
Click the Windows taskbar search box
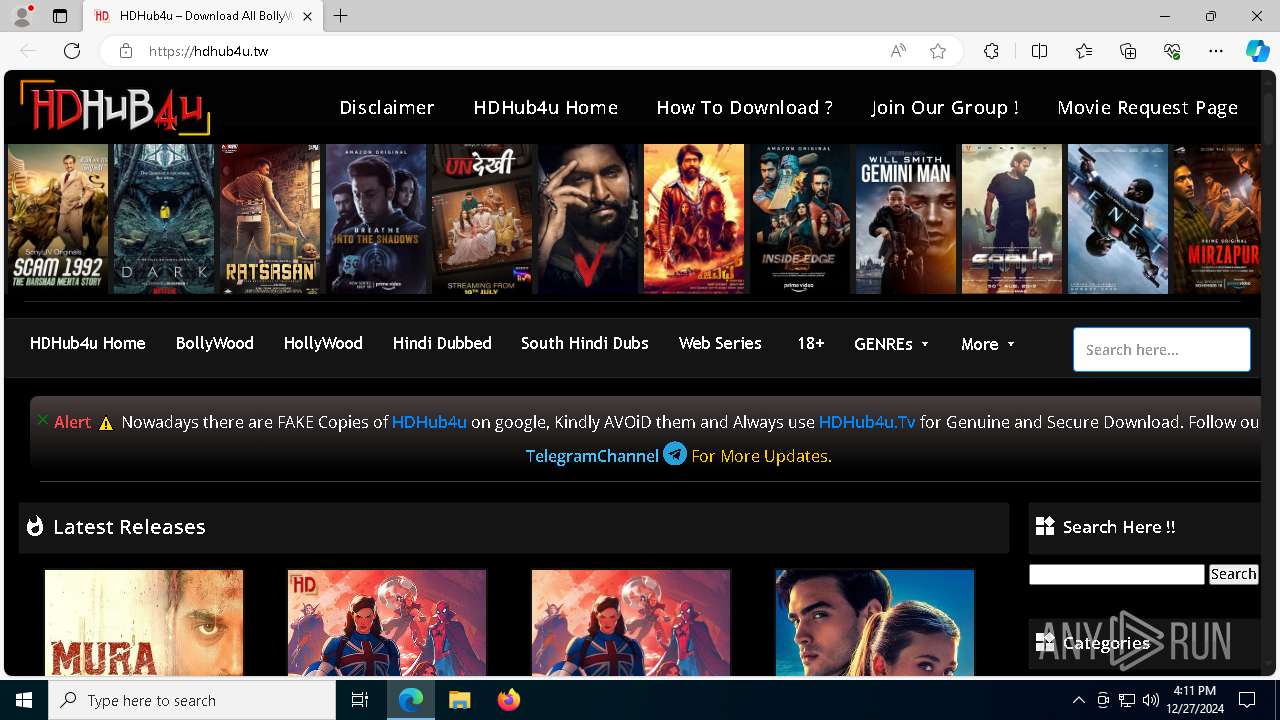(192, 700)
